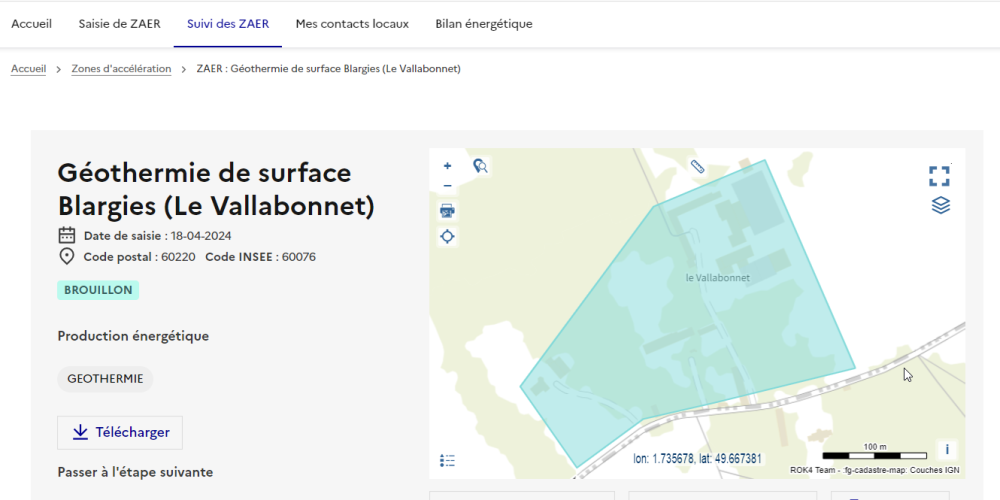Open Zones d'accélération breadcrumb link
This screenshot has height=500, width=1000.
click(x=121, y=69)
